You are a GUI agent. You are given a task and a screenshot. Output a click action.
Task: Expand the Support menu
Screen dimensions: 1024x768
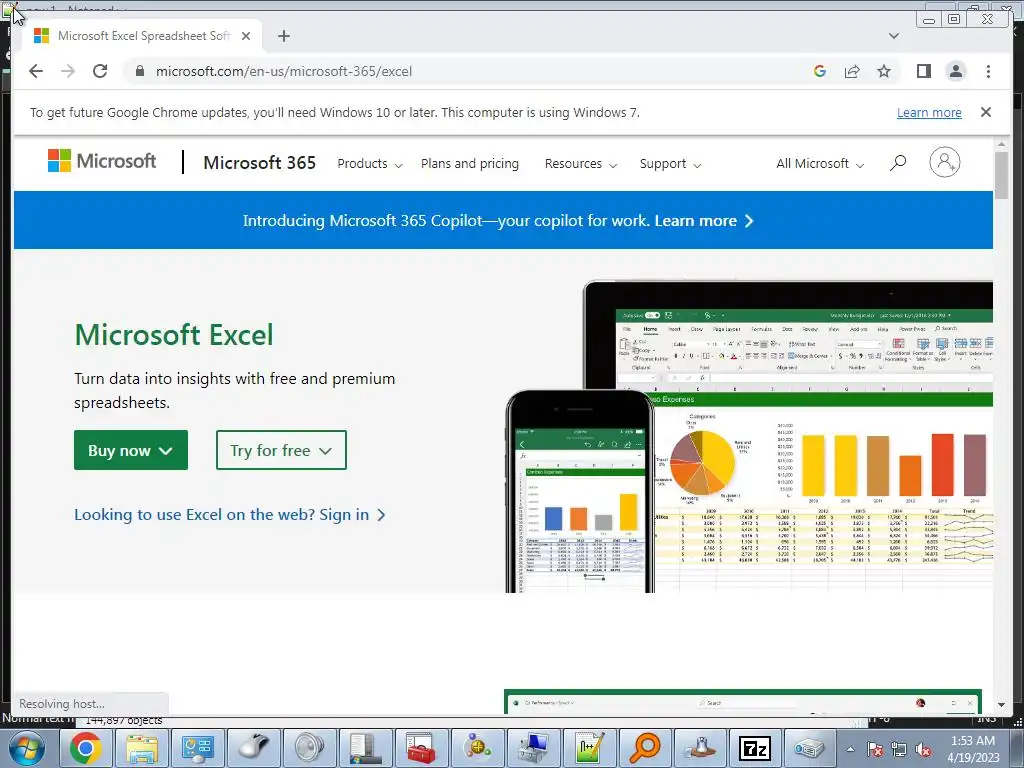[670, 164]
